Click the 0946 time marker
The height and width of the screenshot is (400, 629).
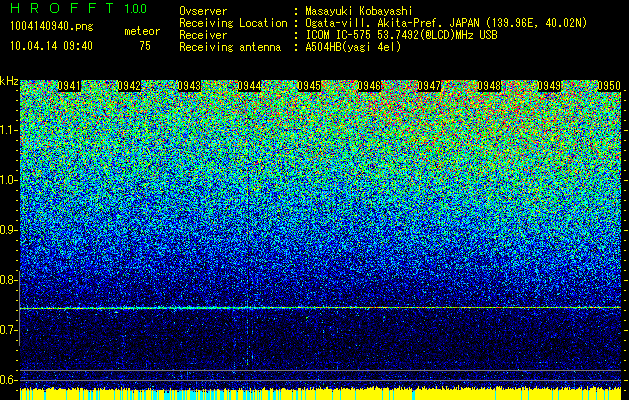(369, 86)
